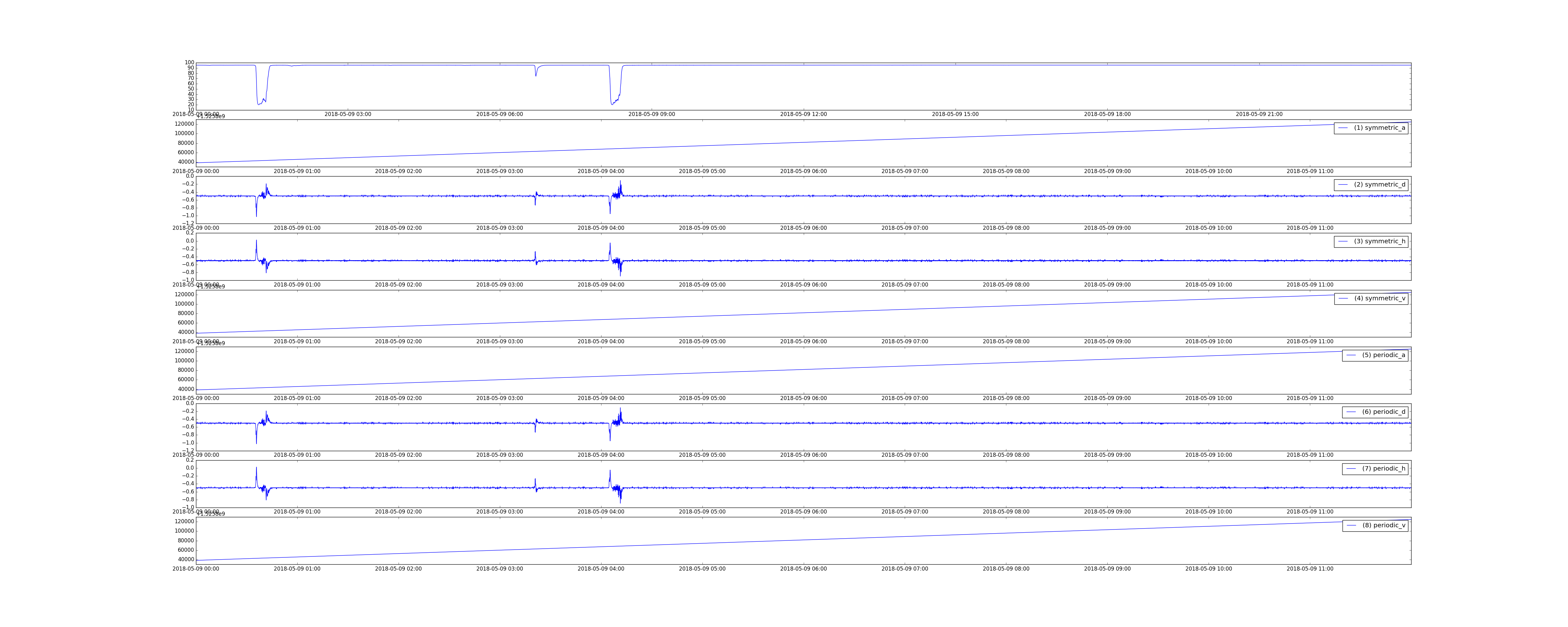Click the "(2) symmetric_d" legend entry
Screen dimensions: 1568x627
pyautogui.click(x=1371, y=184)
